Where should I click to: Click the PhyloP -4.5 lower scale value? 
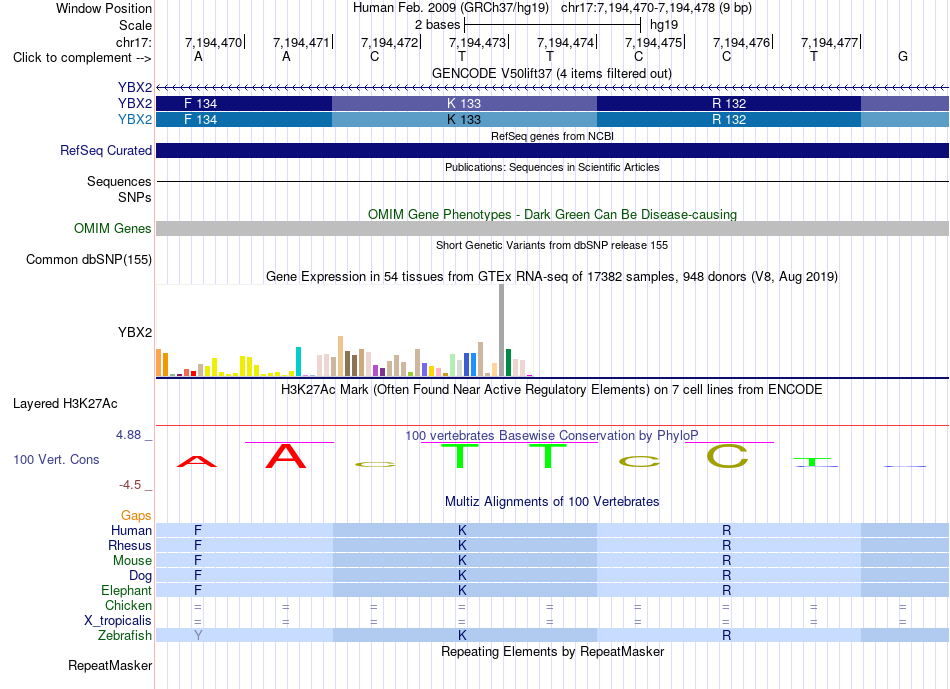click(x=130, y=485)
